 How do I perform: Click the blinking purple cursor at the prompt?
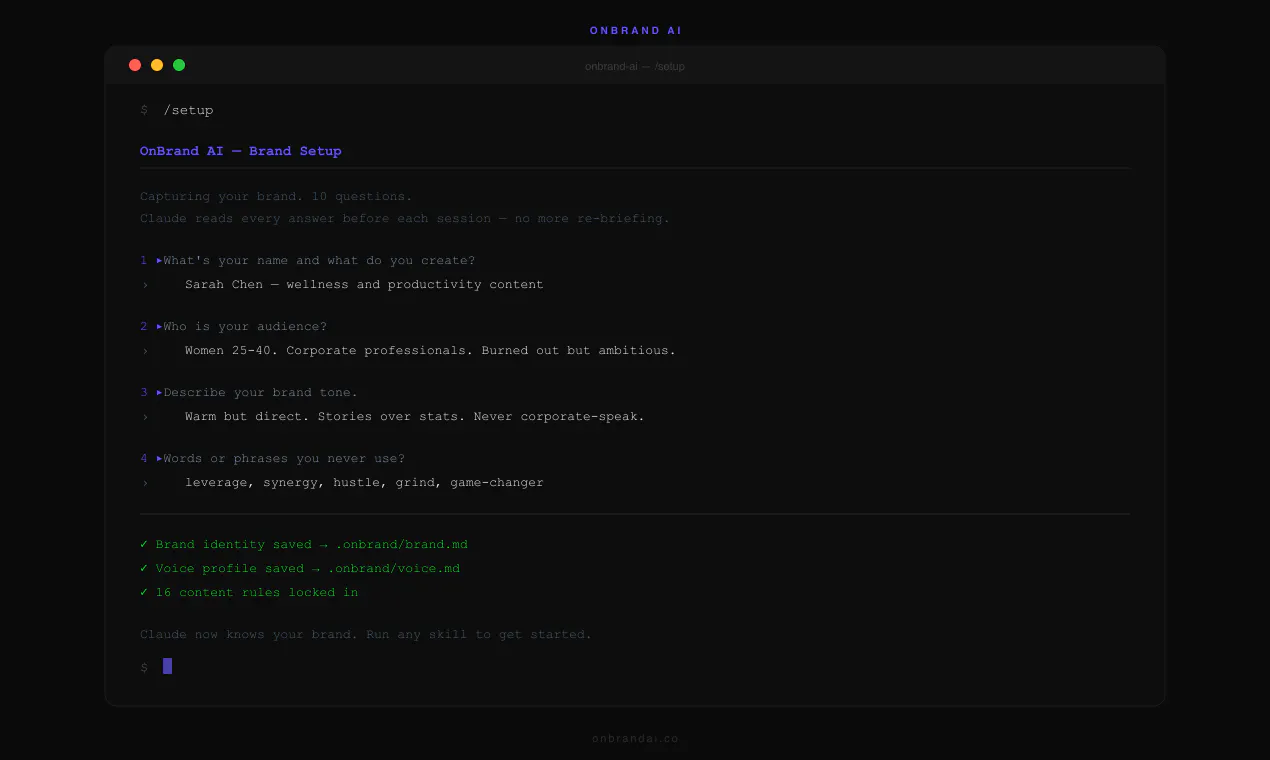[x=168, y=666]
